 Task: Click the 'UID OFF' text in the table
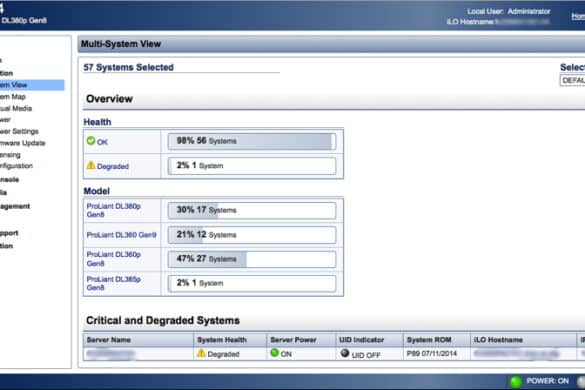pyautogui.click(x=366, y=355)
